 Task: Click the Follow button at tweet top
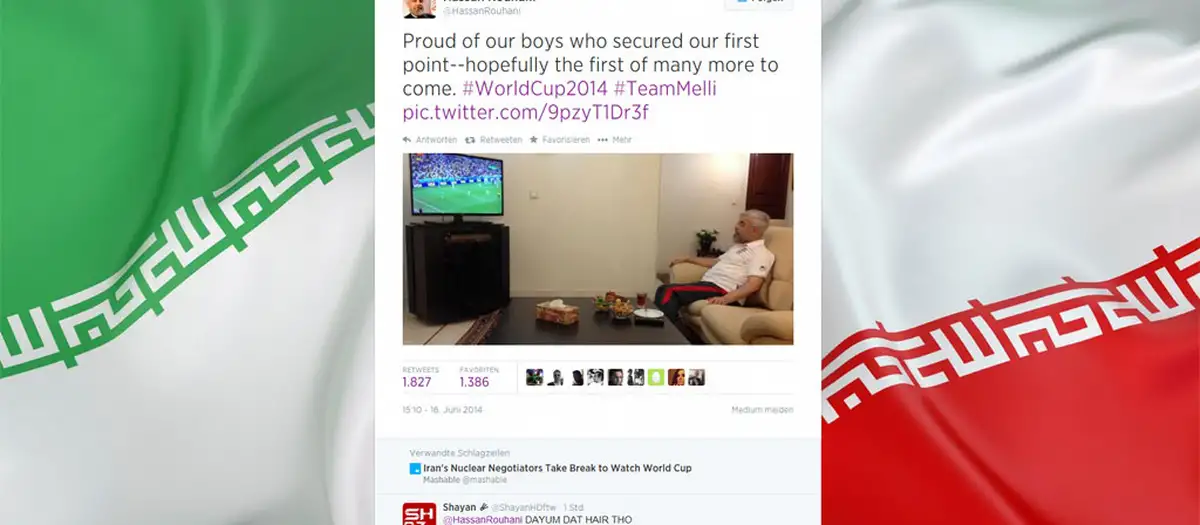[759, 4]
